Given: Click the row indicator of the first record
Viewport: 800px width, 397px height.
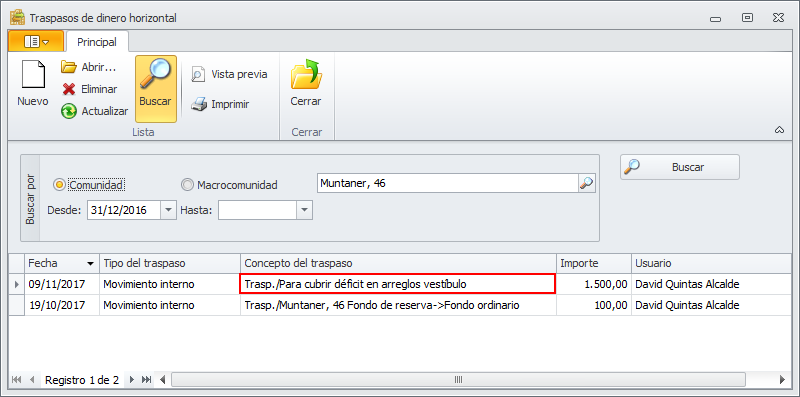Looking at the screenshot, I should pos(17,284).
